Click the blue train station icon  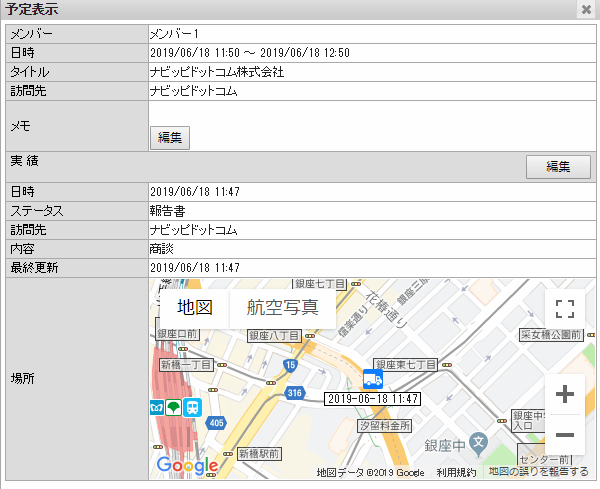pyautogui.click(x=193, y=407)
